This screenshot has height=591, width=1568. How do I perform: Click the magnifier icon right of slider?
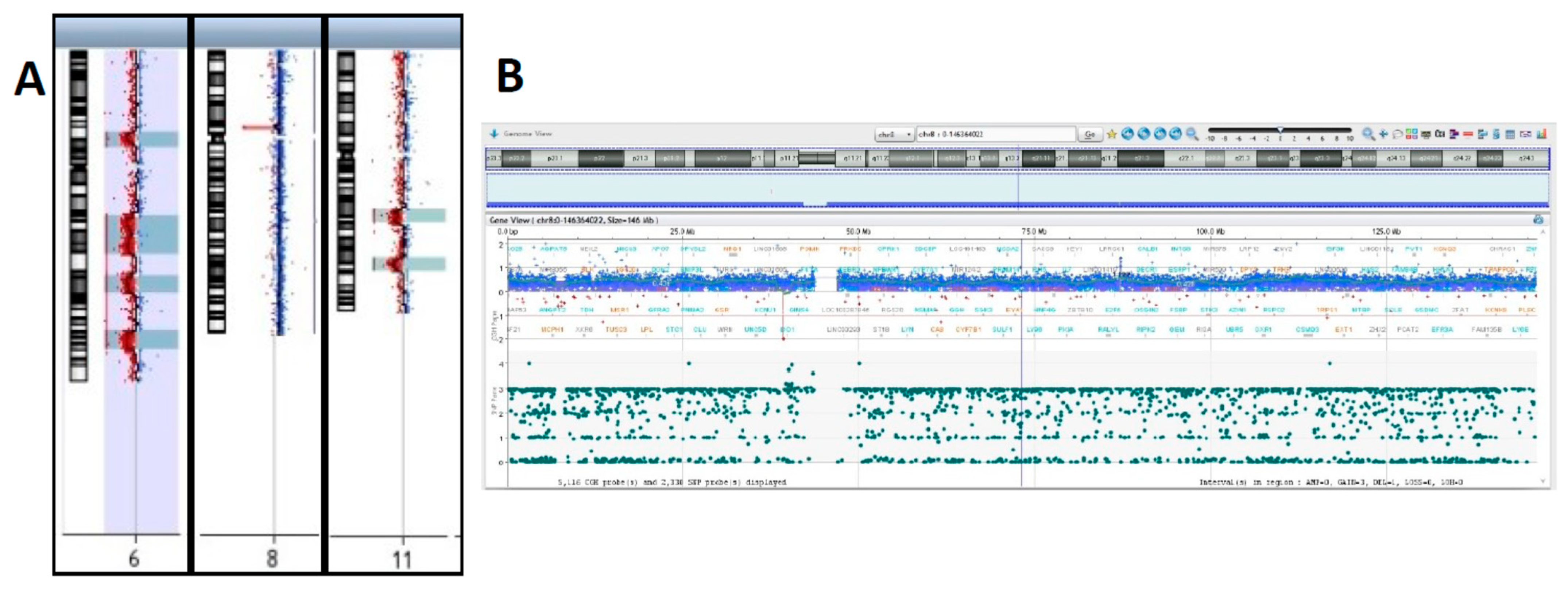[1368, 134]
